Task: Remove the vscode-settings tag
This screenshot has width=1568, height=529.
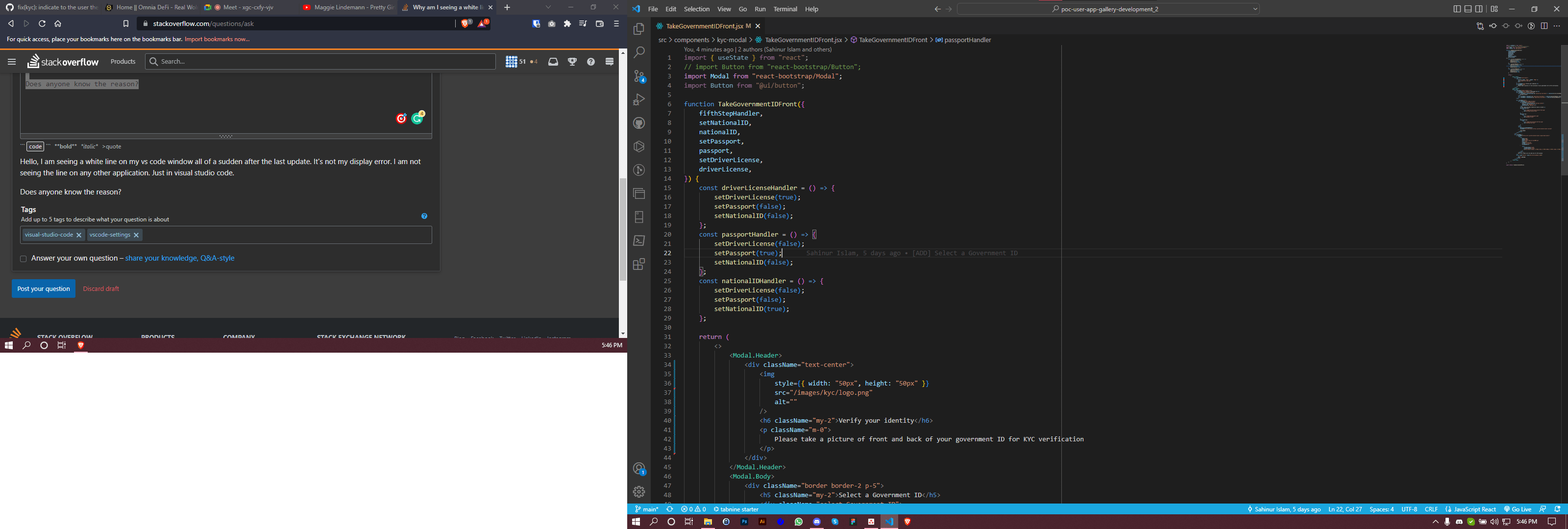Action: coord(136,235)
